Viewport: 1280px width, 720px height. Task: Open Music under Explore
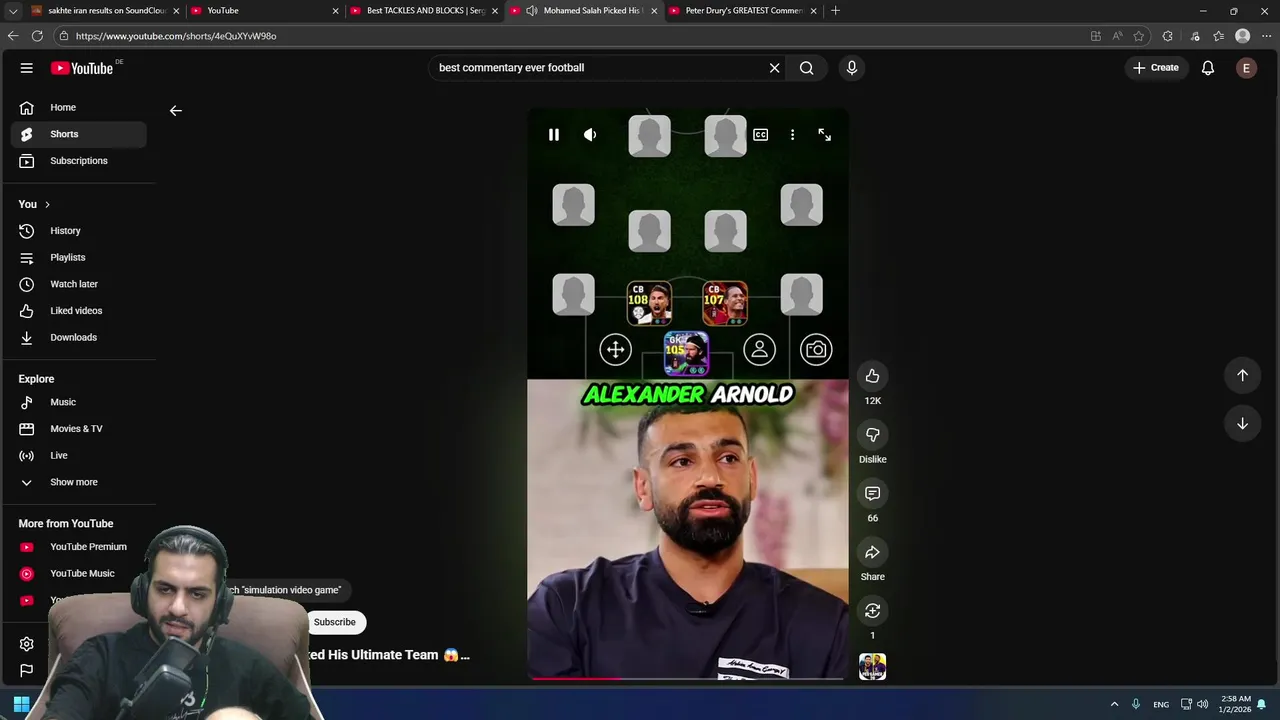(x=79, y=402)
